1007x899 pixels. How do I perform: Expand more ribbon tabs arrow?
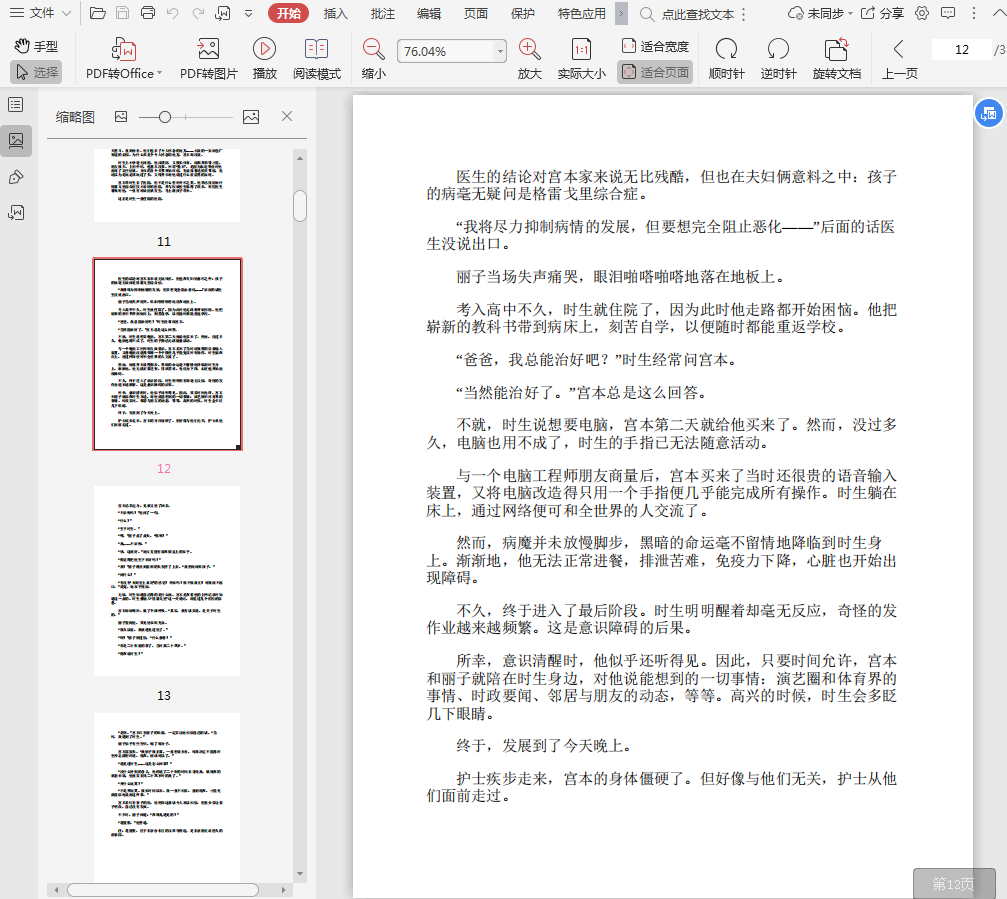tap(621, 13)
